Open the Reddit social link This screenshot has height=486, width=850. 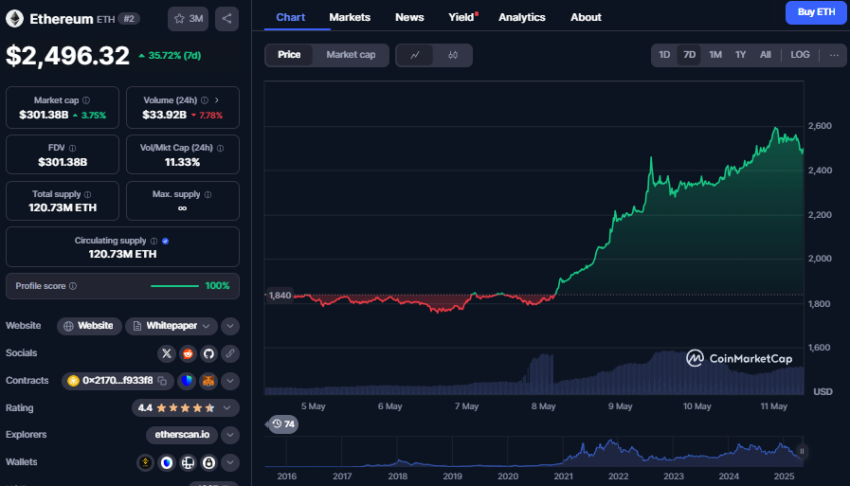point(188,354)
